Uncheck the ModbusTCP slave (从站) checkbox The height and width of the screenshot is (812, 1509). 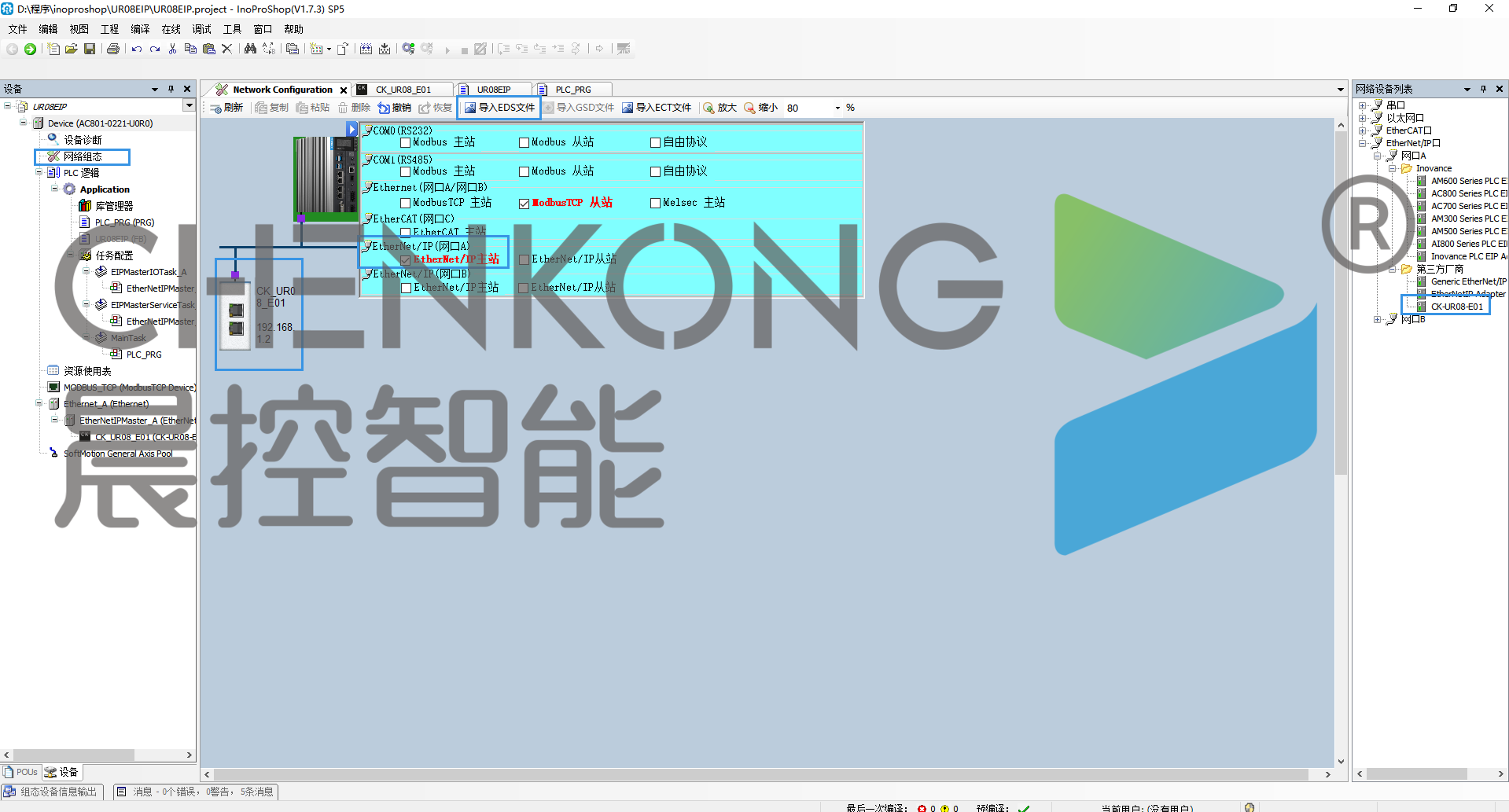coord(524,203)
